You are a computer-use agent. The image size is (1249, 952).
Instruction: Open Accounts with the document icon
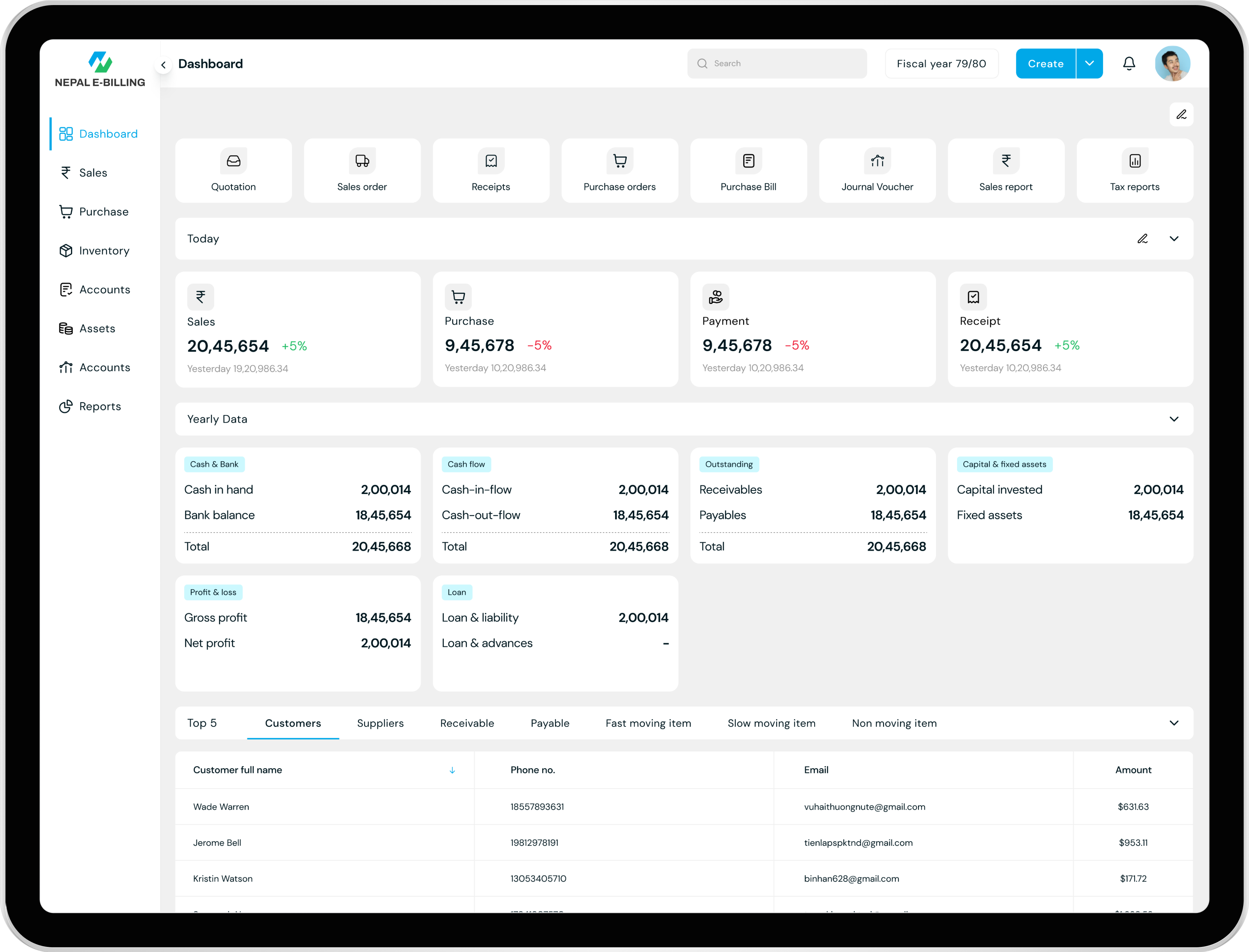coord(95,290)
